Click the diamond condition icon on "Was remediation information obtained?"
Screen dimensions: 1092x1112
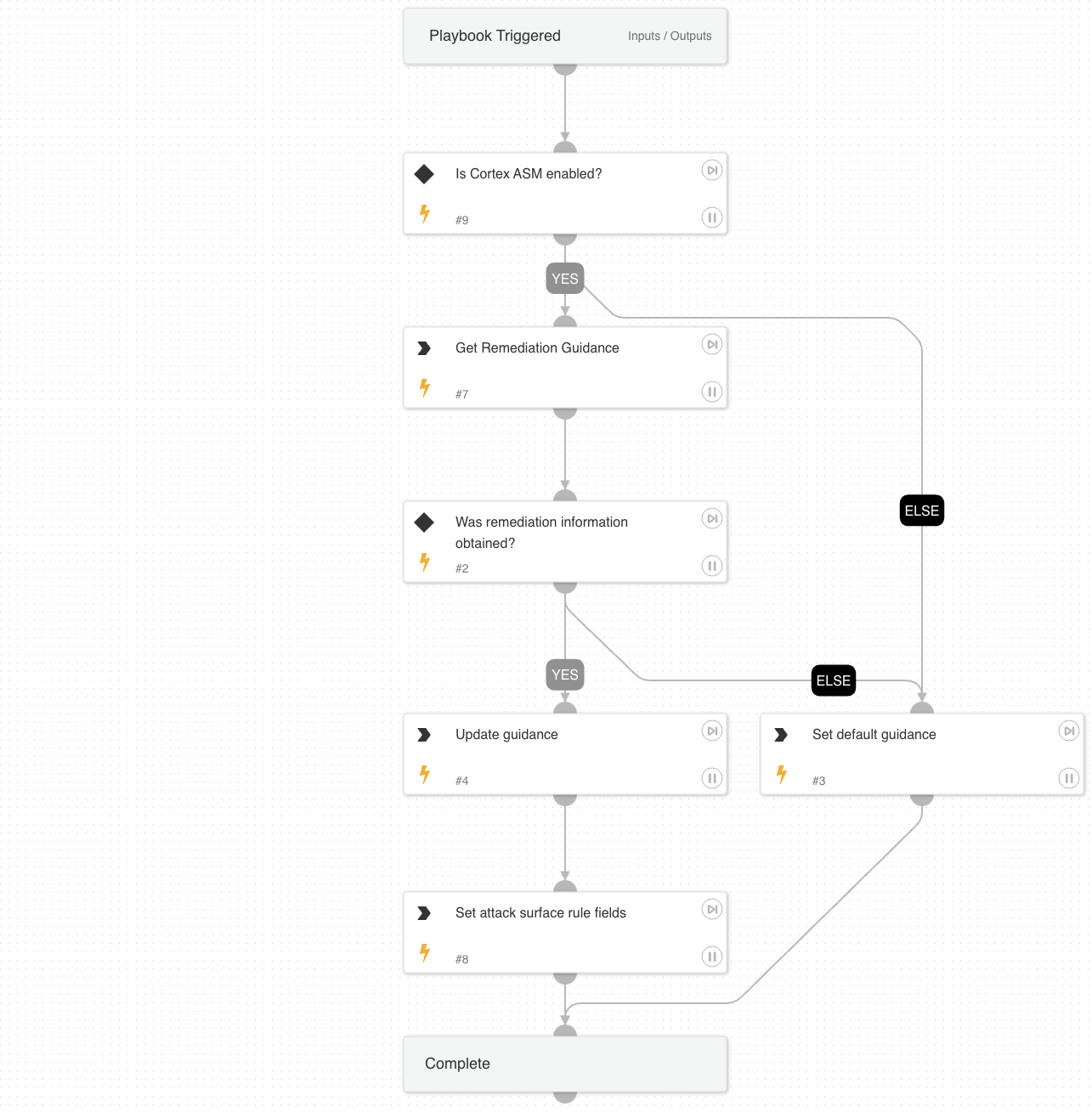(x=424, y=522)
